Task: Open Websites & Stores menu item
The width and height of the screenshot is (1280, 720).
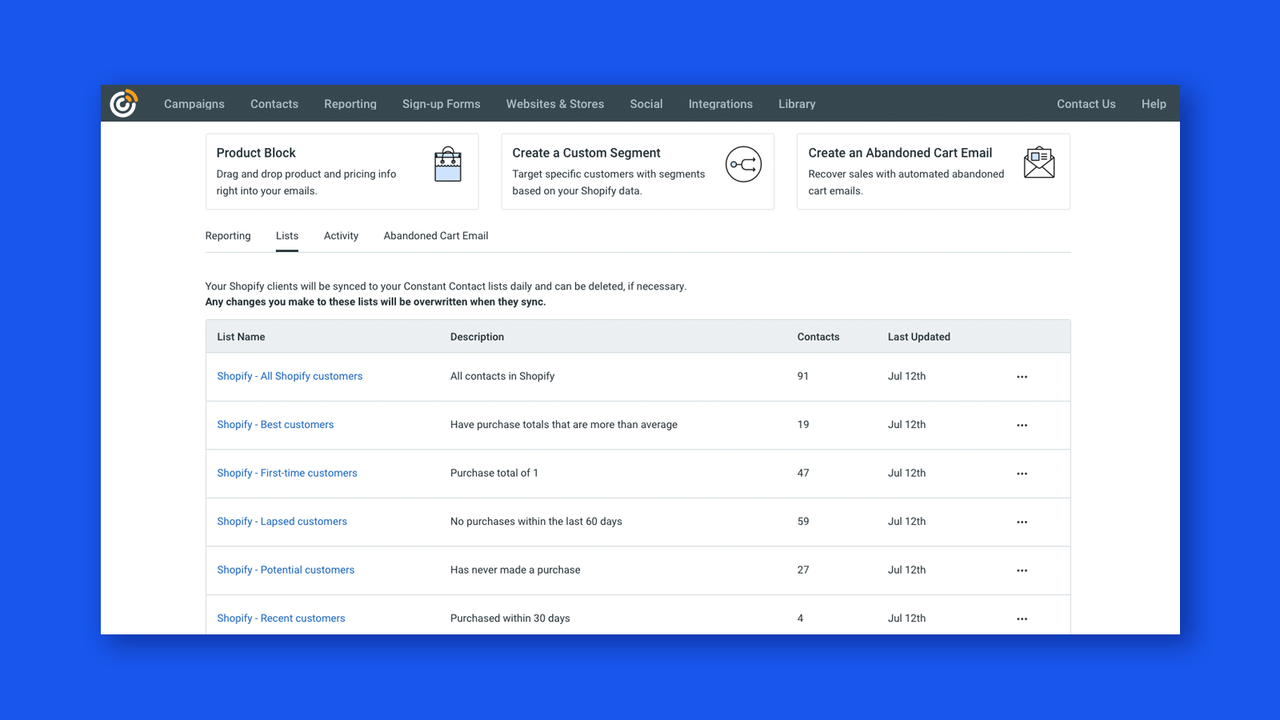Action: (555, 104)
